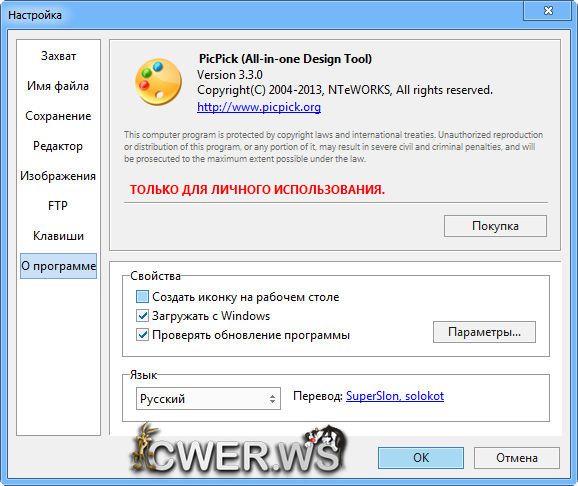Image resolution: width=578 pixels, height=486 pixels.
Task: Click the Перевод: label
Action: point(318,396)
